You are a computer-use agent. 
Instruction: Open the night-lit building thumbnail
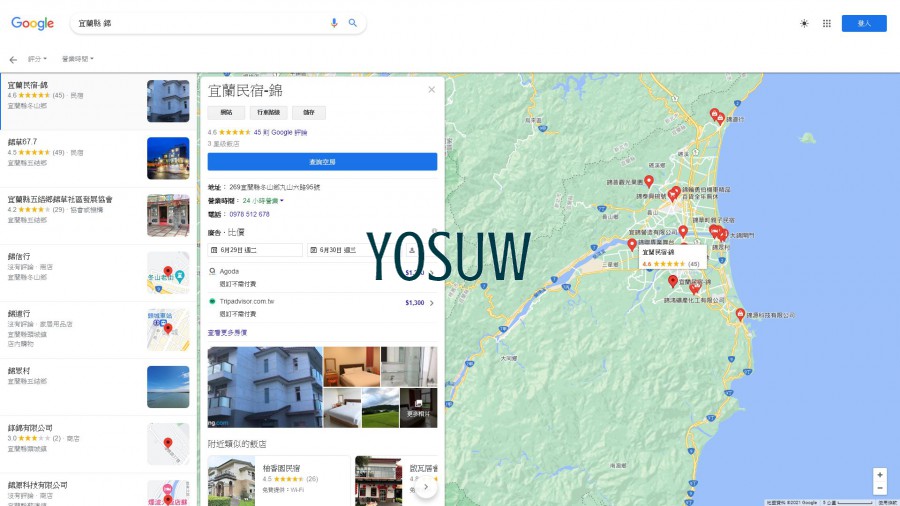coord(168,158)
